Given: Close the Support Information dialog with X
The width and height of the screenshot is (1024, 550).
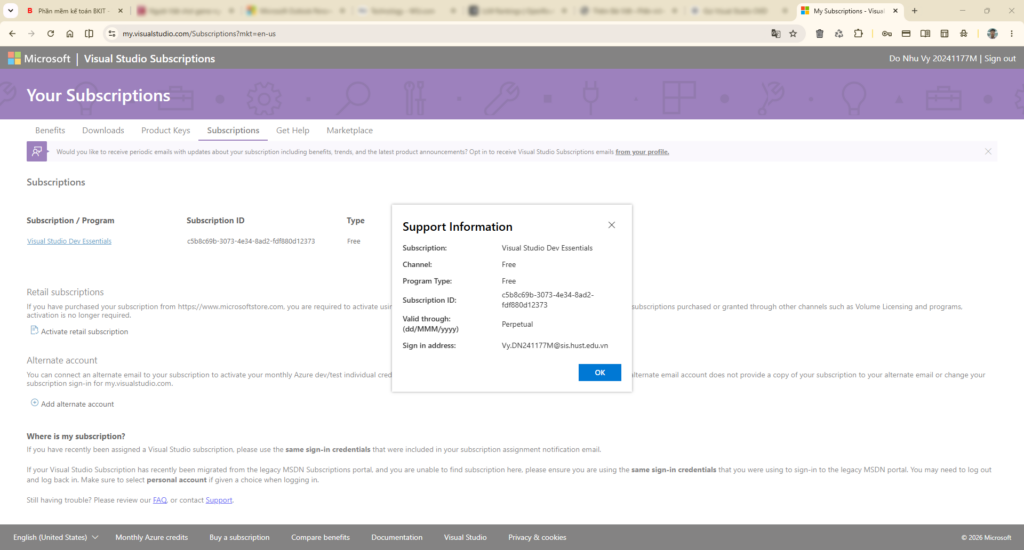Looking at the screenshot, I should 611,225.
